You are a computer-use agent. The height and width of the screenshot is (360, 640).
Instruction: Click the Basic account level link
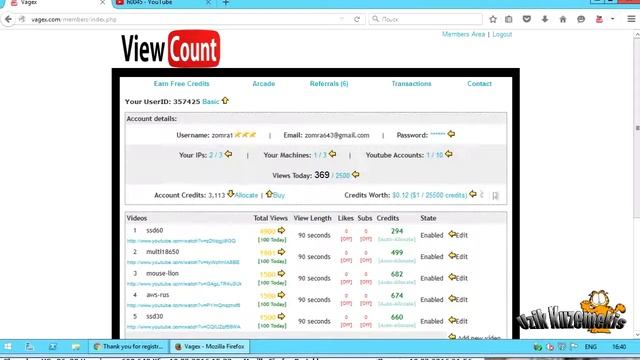211,102
